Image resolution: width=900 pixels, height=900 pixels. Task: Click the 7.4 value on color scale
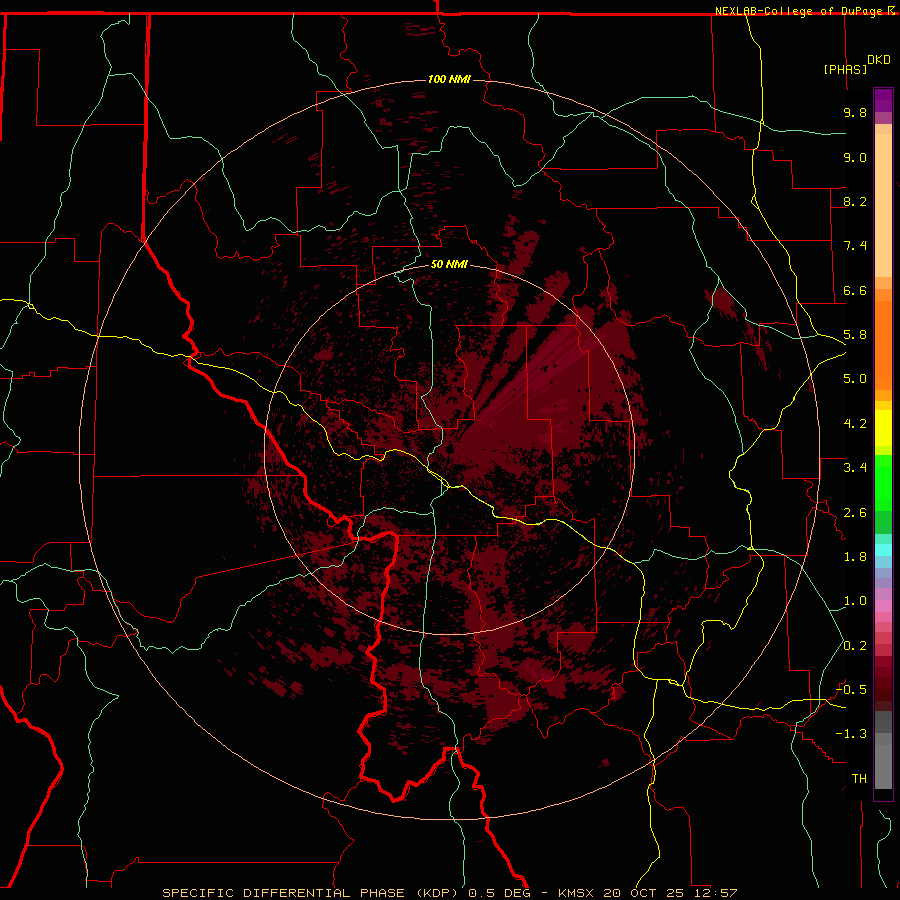coord(855,246)
